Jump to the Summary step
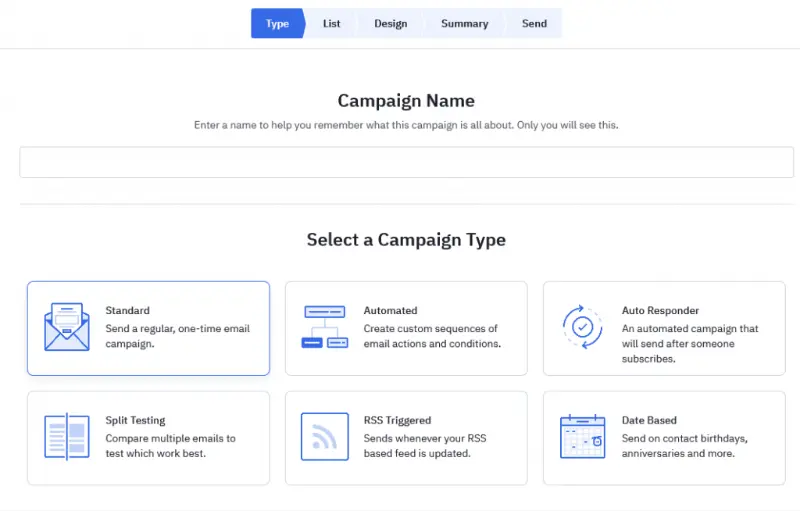The height and width of the screenshot is (511, 800). coord(464,24)
